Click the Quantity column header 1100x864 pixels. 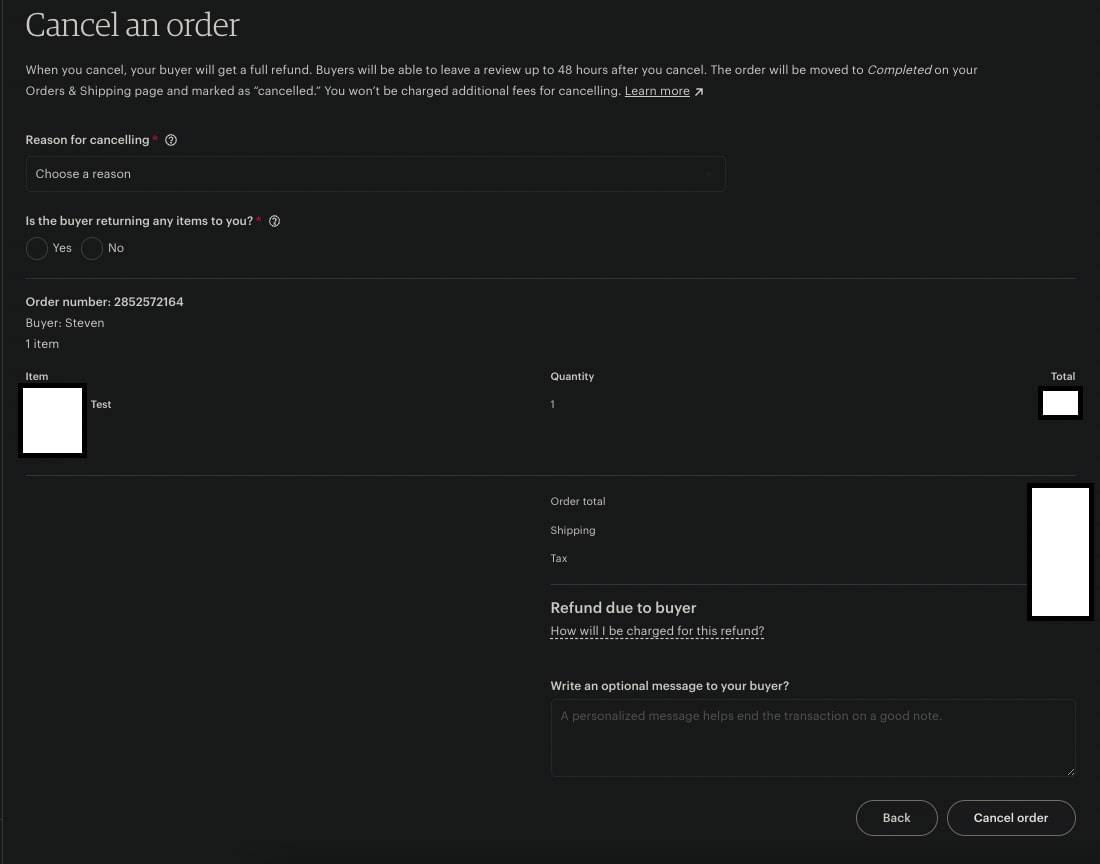pos(572,376)
